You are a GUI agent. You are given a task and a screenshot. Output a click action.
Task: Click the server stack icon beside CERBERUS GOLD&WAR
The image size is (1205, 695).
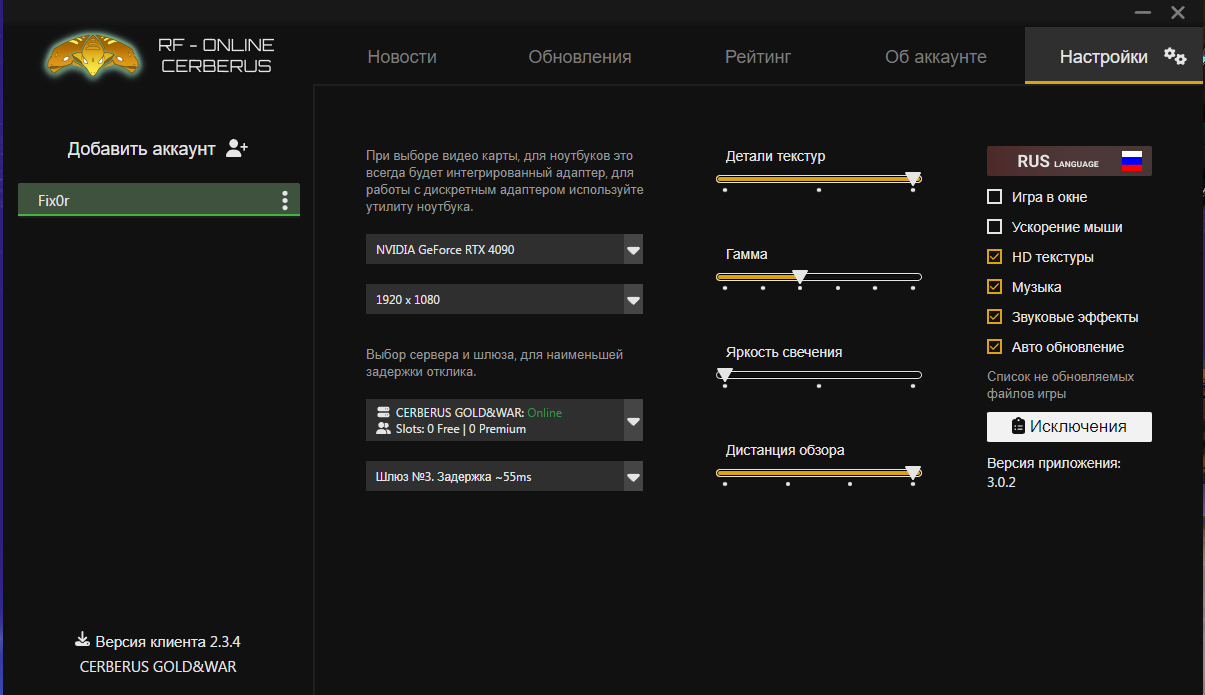tap(383, 412)
